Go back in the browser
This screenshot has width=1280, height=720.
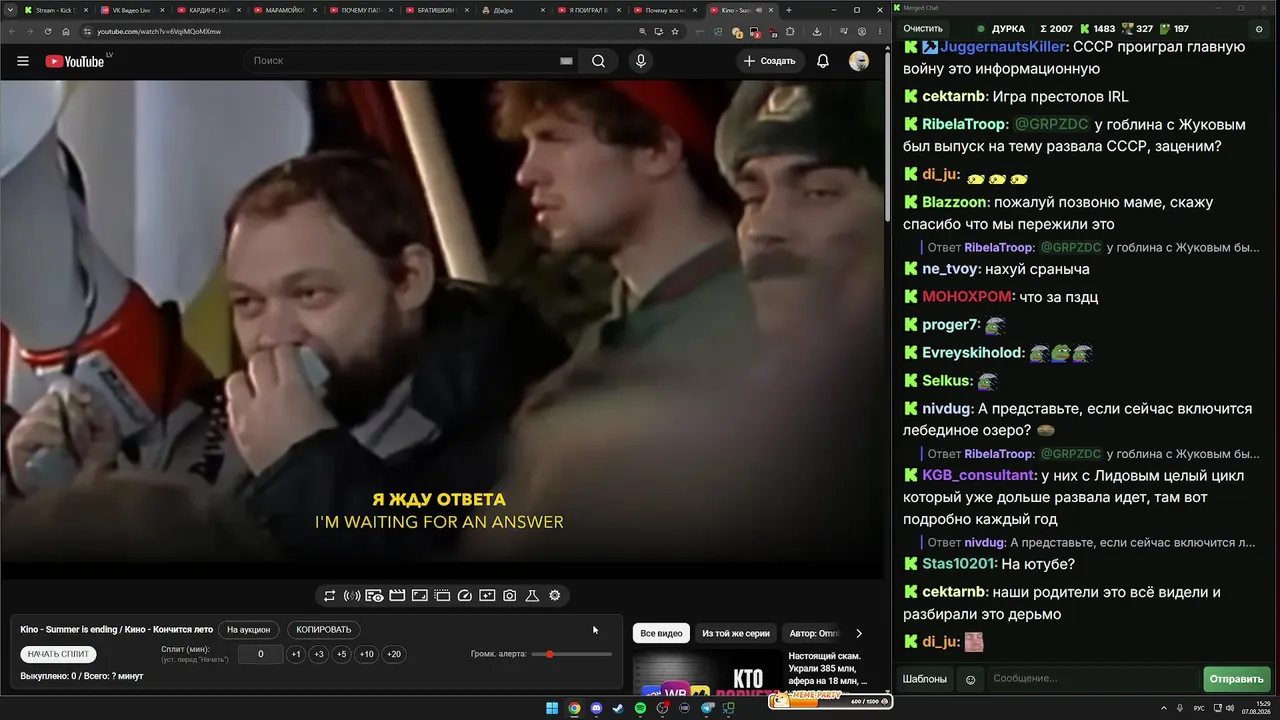click(13, 31)
